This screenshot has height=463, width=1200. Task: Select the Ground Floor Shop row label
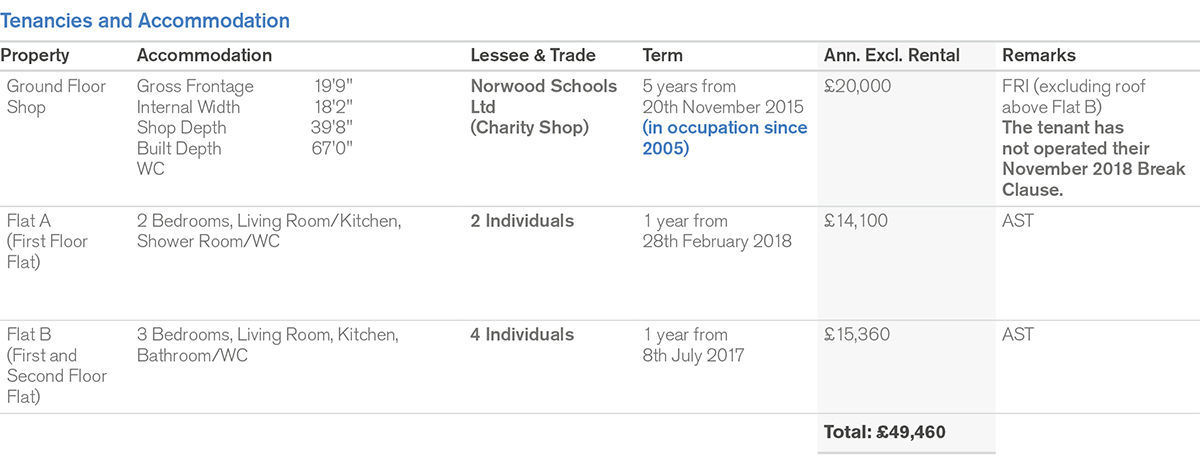click(x=56, y=96)
